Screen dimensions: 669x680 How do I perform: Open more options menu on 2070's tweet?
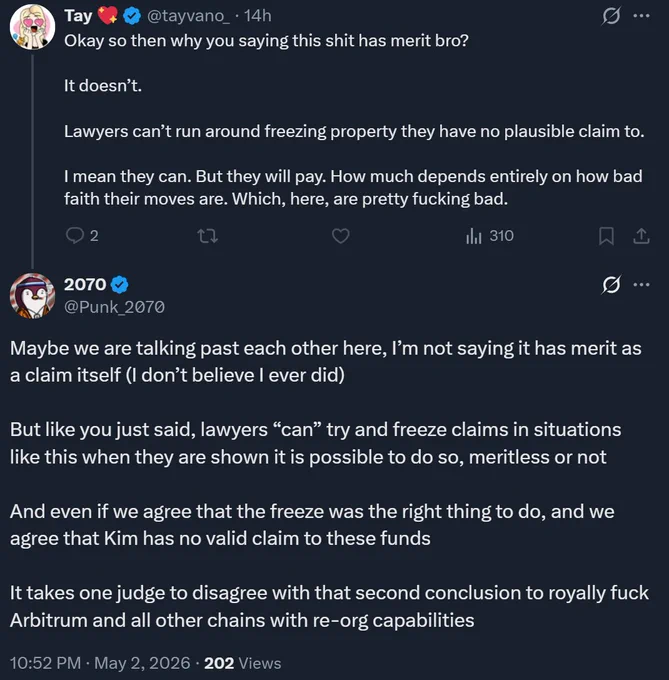click(x=642, y=285)
